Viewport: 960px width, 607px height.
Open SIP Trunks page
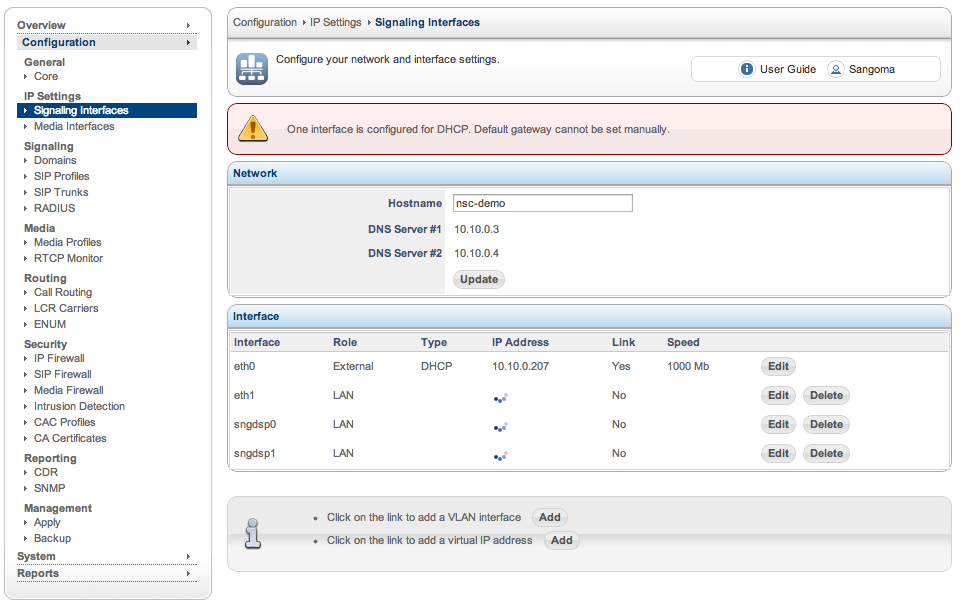pos(61,192)
